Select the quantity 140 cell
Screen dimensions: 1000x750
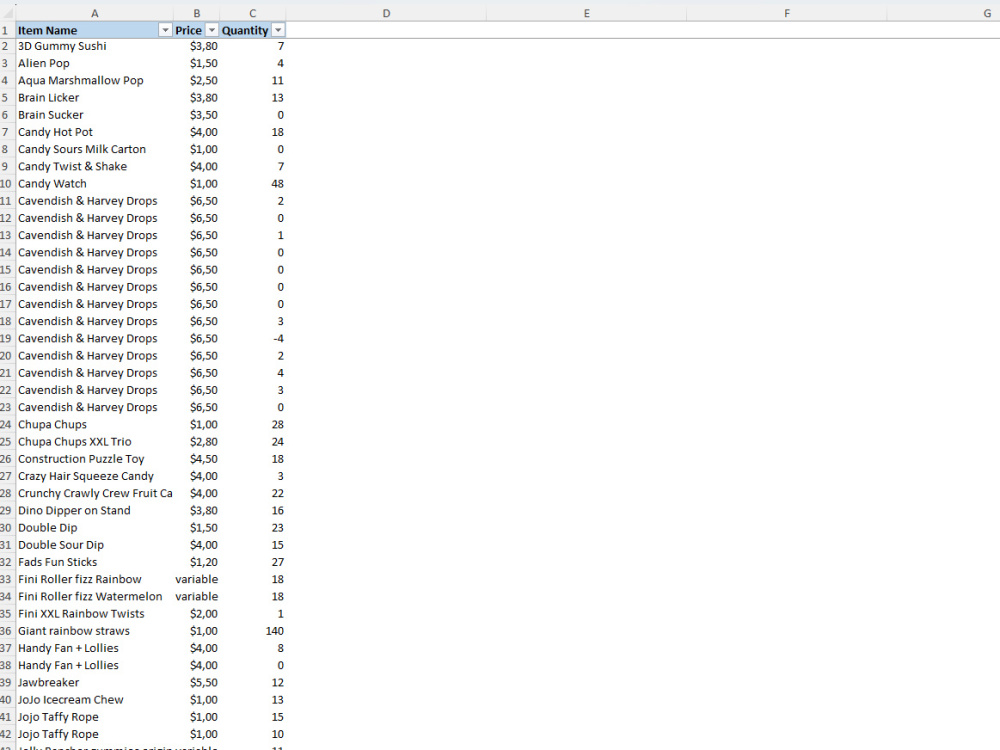(x=253, y=631)
